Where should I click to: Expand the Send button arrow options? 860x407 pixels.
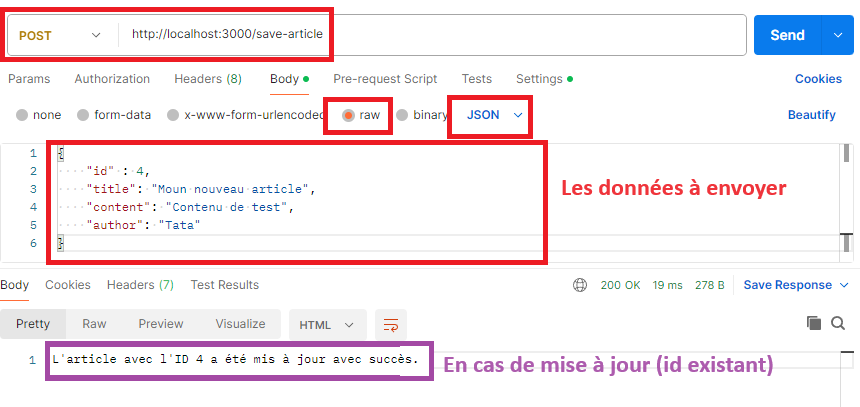[837, 35]
